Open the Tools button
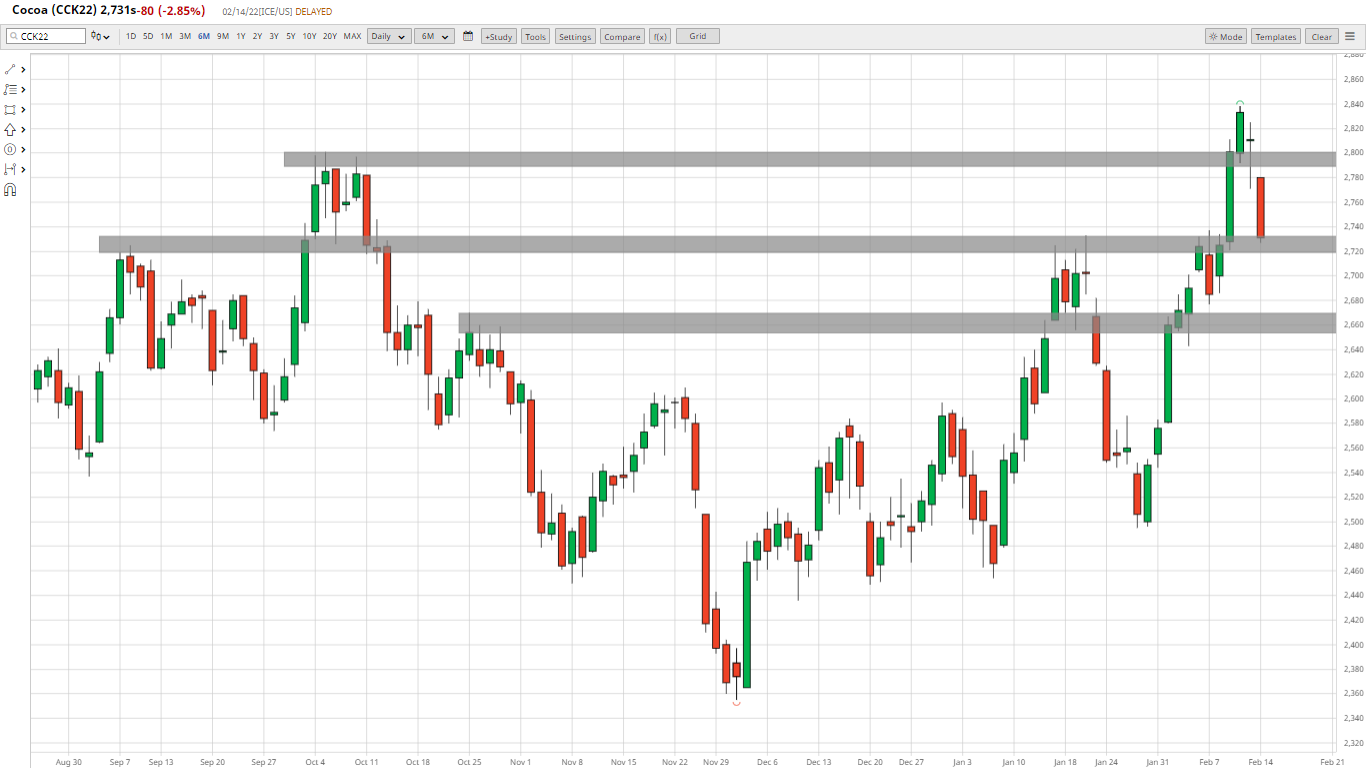The height and width of the screenshot is (768, 1366). tap(536, 36)
